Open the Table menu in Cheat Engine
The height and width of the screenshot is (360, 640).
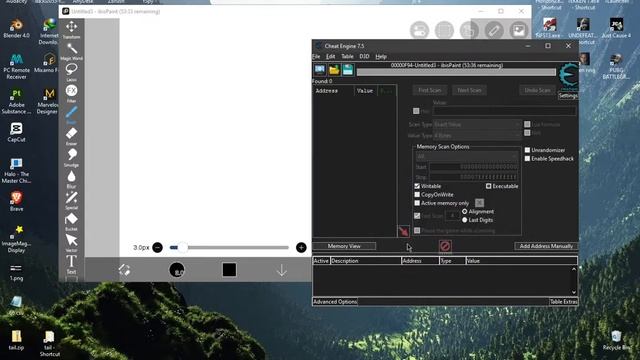(x=347, y=56)
